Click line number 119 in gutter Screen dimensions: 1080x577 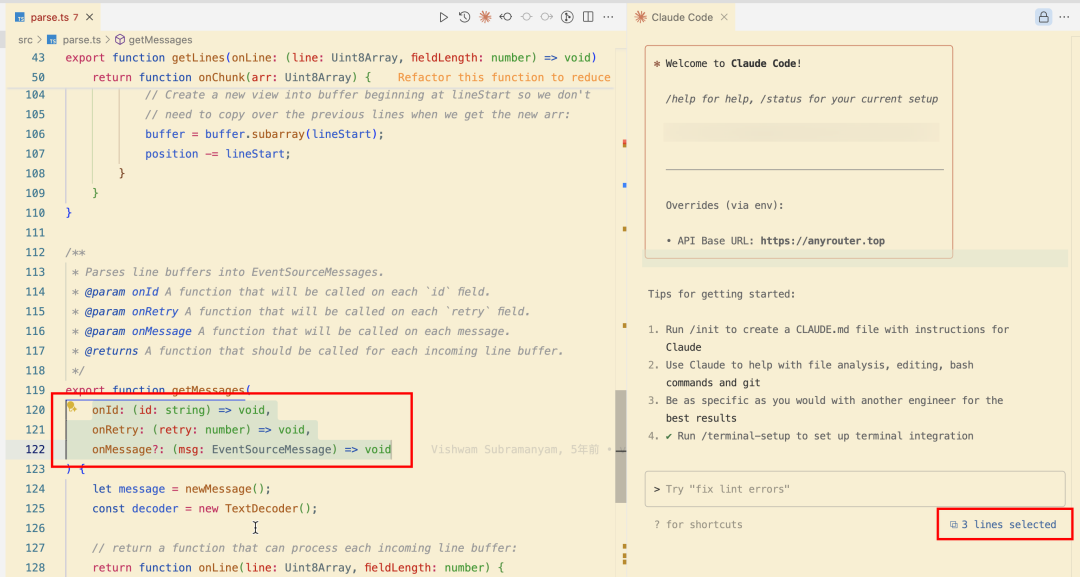point(35,390)
